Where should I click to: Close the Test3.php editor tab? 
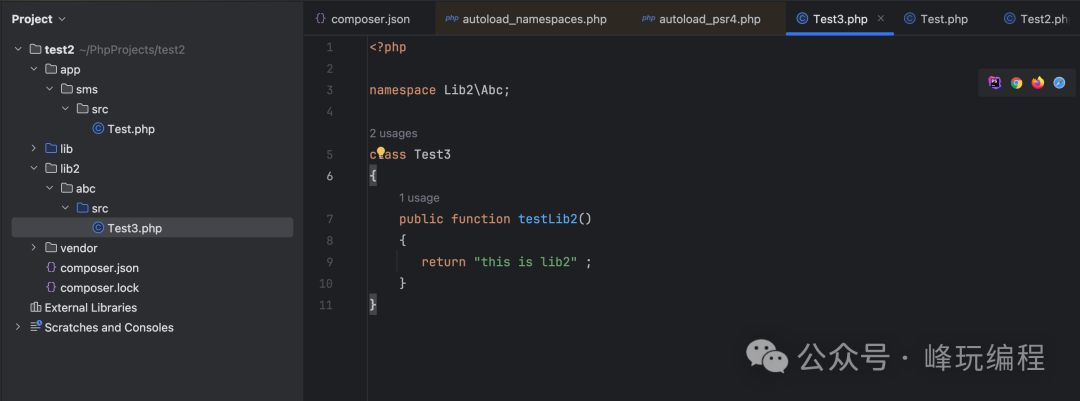tap(880, 18)
